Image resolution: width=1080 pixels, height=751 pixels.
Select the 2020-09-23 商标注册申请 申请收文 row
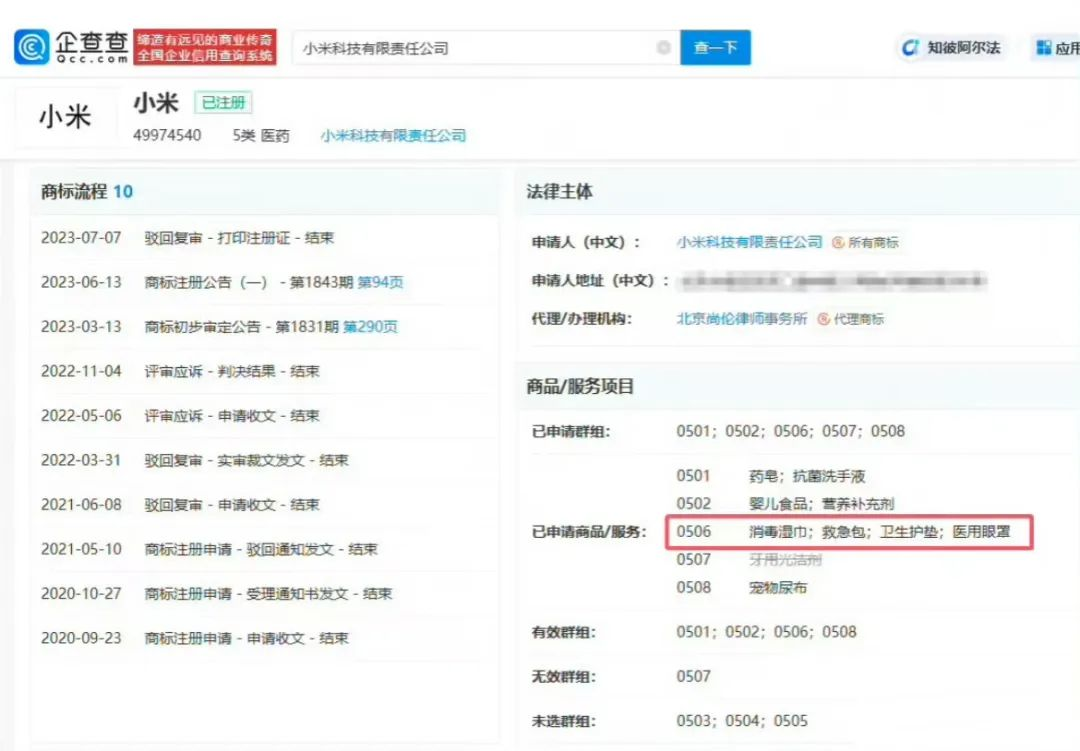(x=195, y=638)
